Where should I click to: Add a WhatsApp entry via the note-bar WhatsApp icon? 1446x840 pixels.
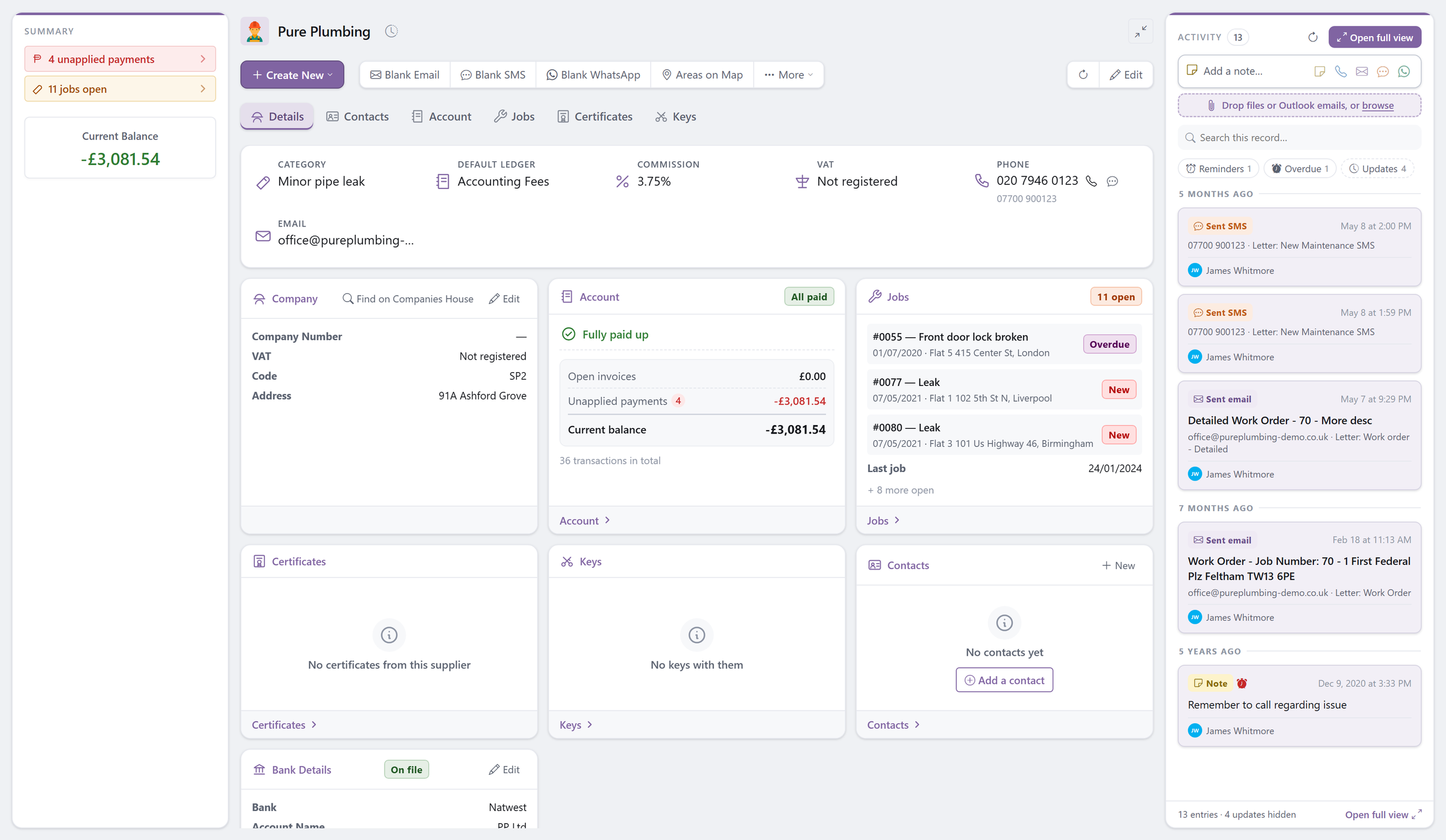point(1404,71)
